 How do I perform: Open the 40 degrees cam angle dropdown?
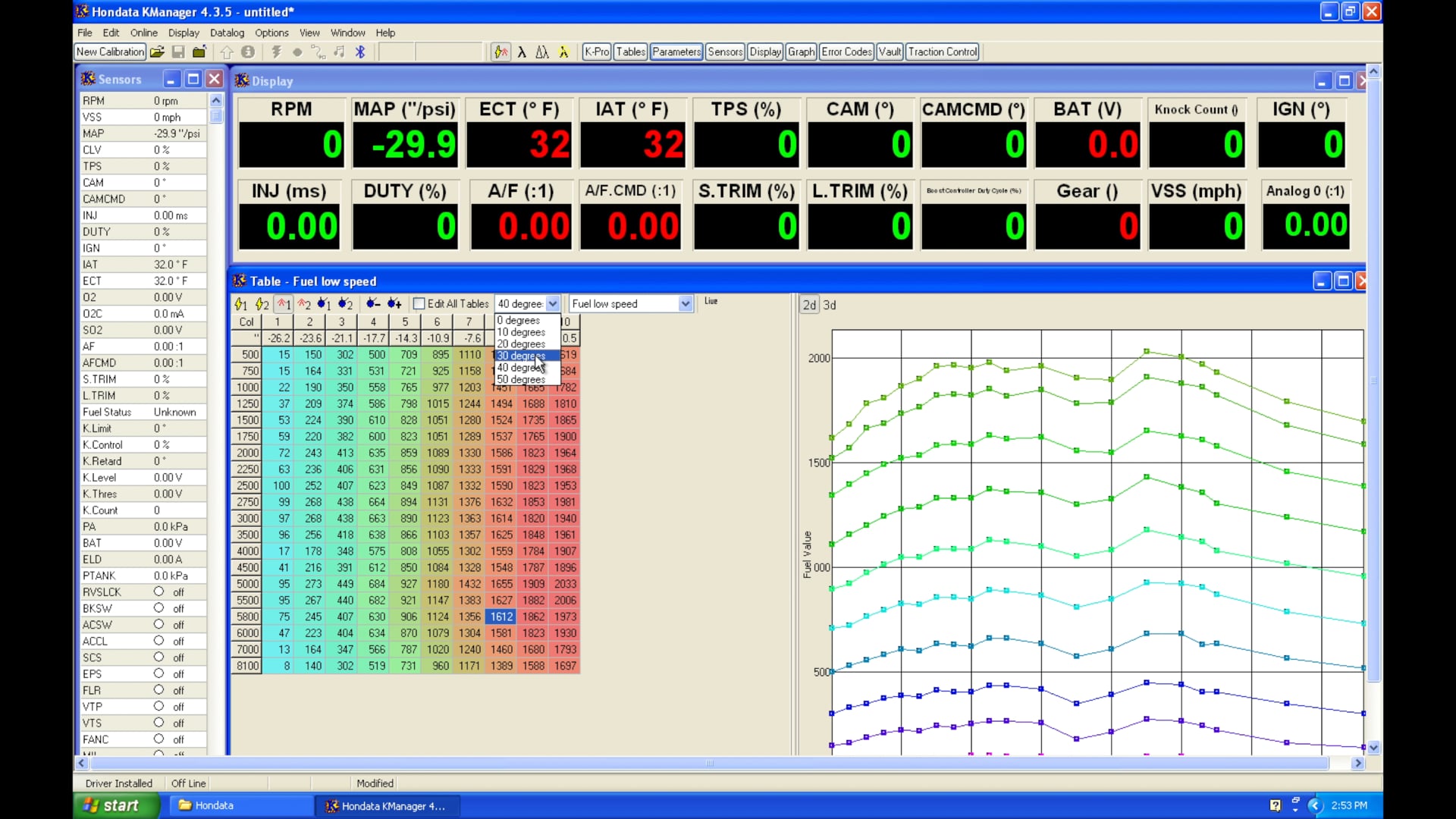click(553, 303)
